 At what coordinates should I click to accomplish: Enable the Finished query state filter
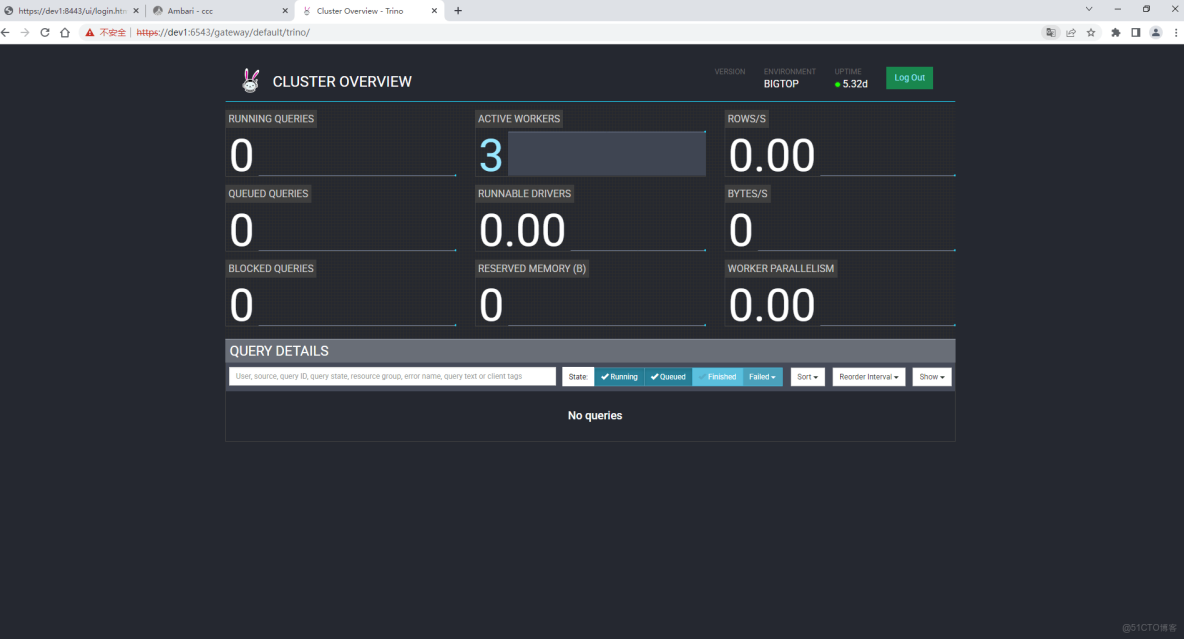(718, 376)
